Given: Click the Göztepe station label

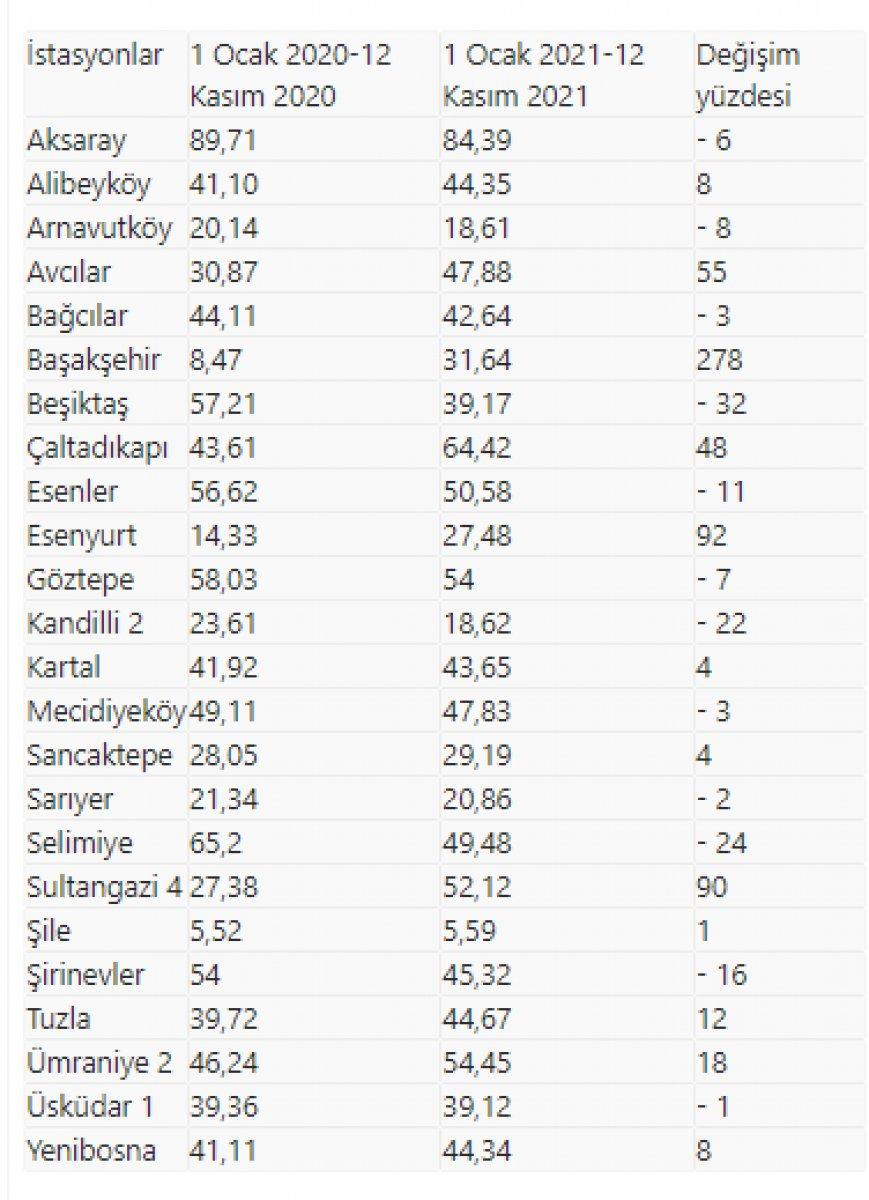Looking at the screenshot, I should [x=80, y=580].
